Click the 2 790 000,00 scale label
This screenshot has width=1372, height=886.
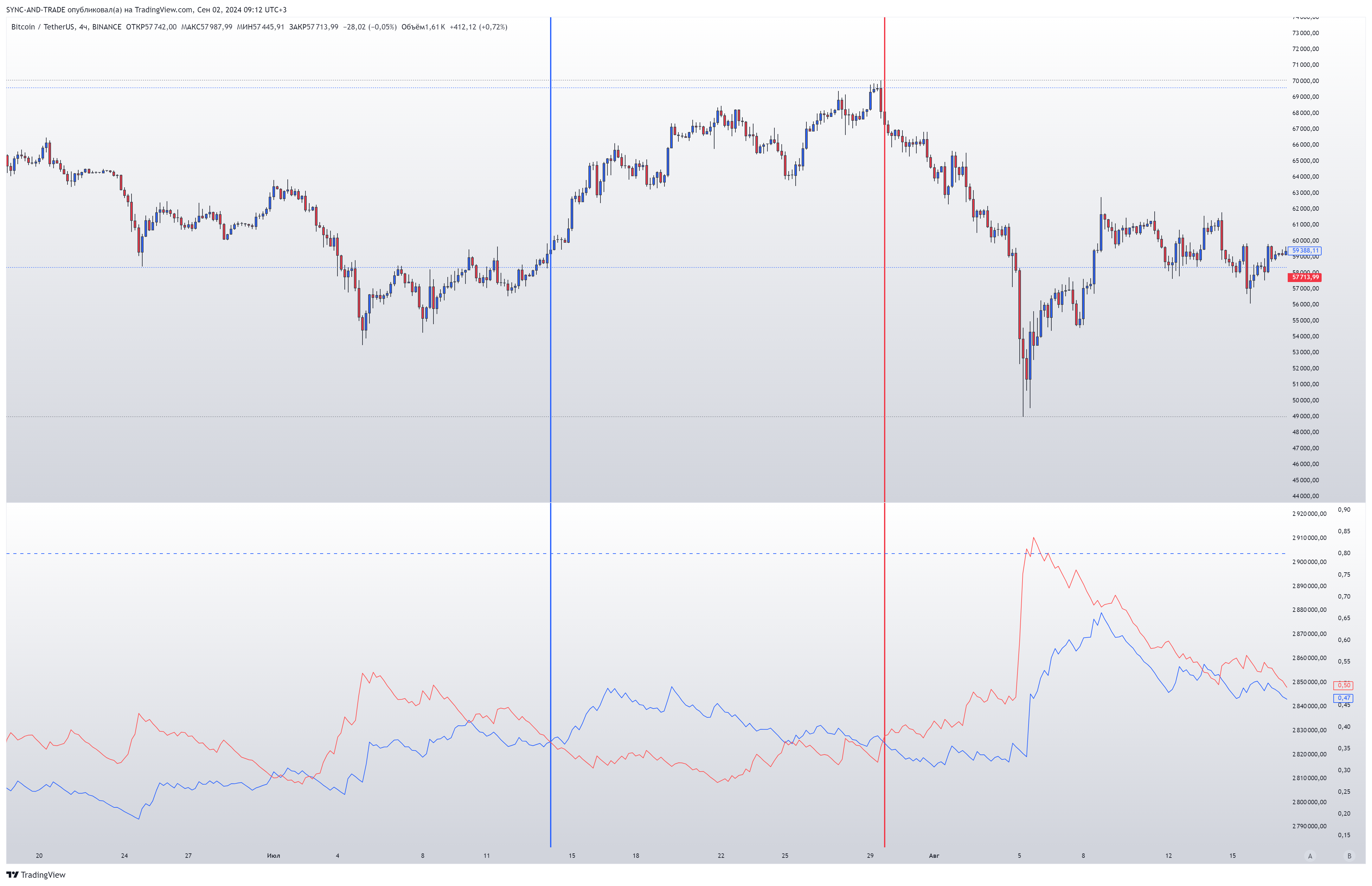[1309, 826]
